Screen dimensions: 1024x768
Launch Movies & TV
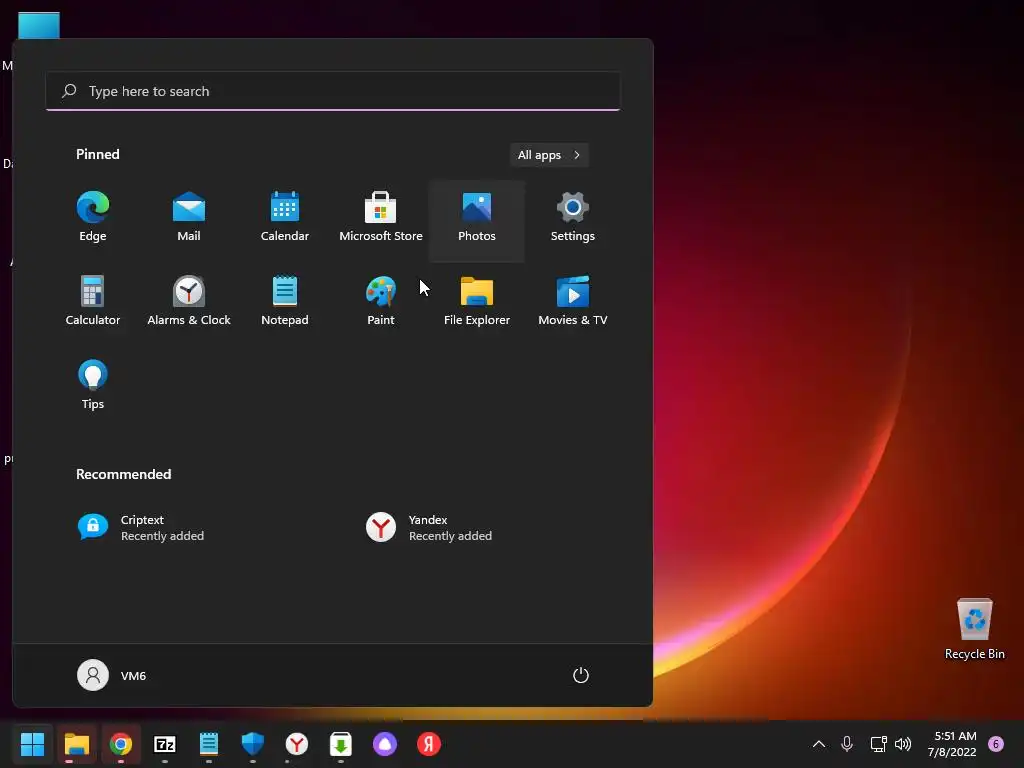point(573,301)
